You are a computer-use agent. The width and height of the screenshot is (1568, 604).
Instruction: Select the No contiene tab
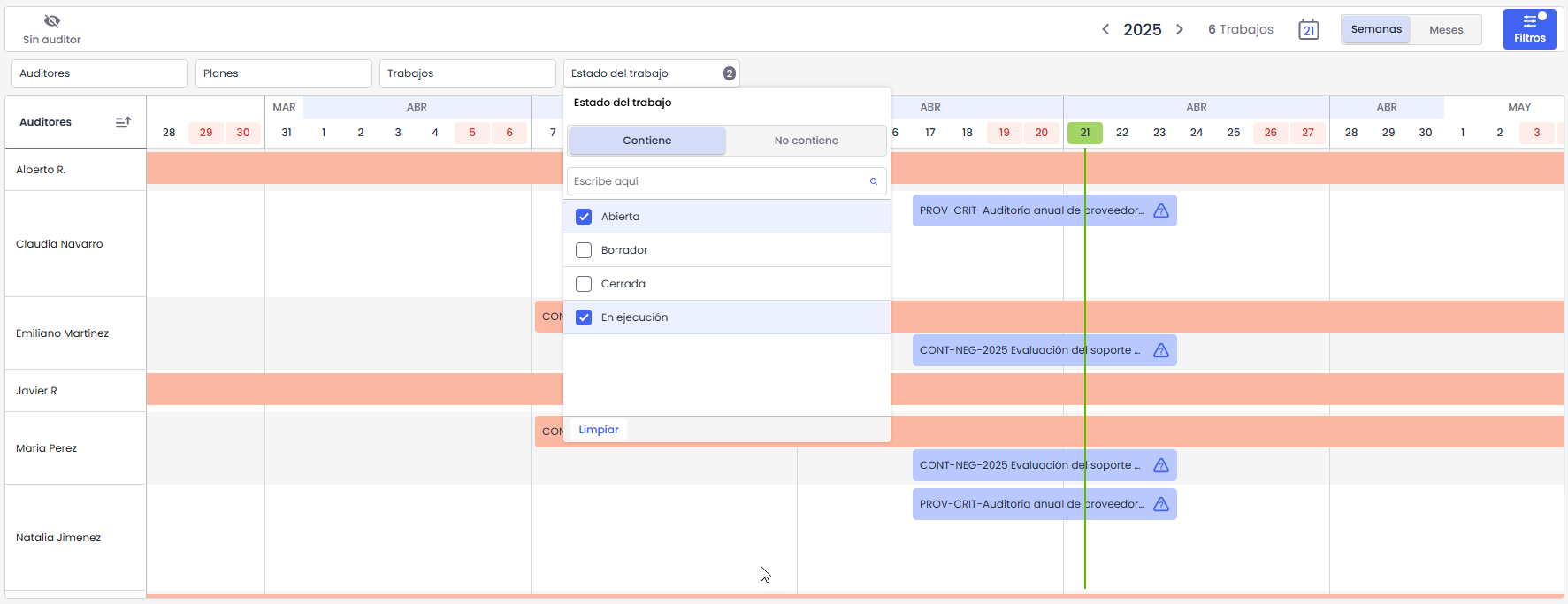[x=806, y=141]
